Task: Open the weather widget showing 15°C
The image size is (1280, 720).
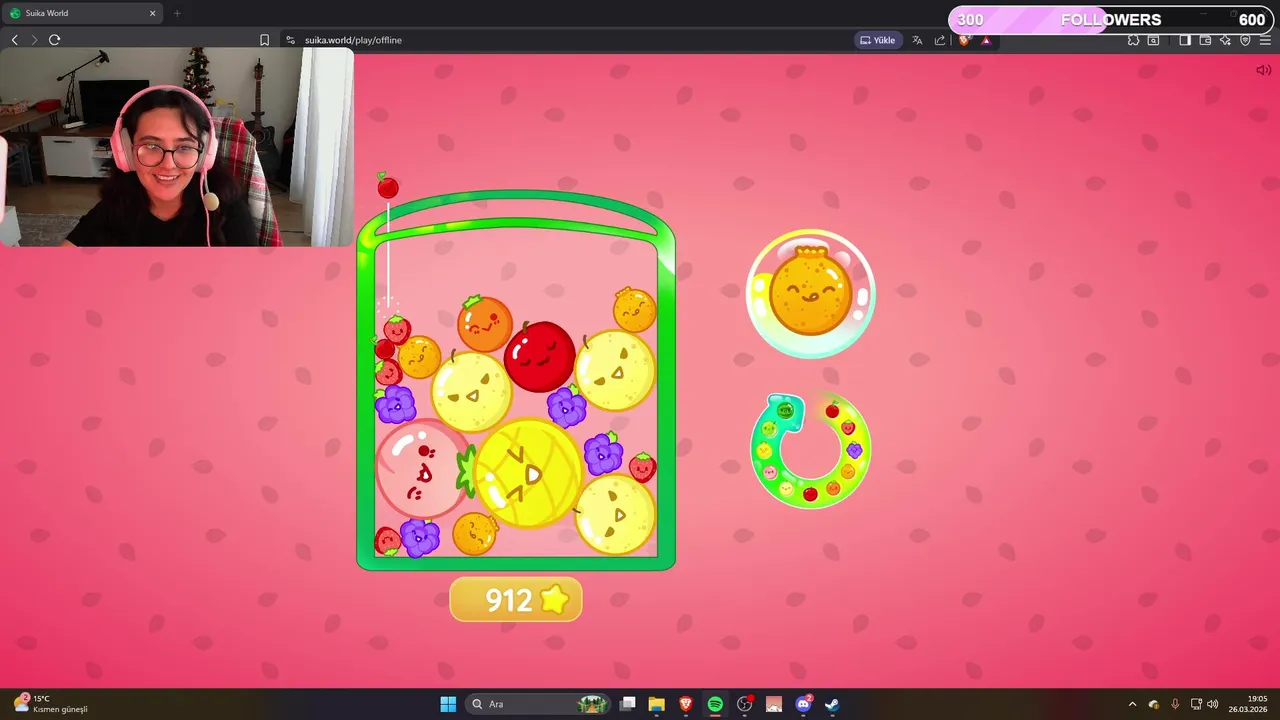Action: (50, 704)
